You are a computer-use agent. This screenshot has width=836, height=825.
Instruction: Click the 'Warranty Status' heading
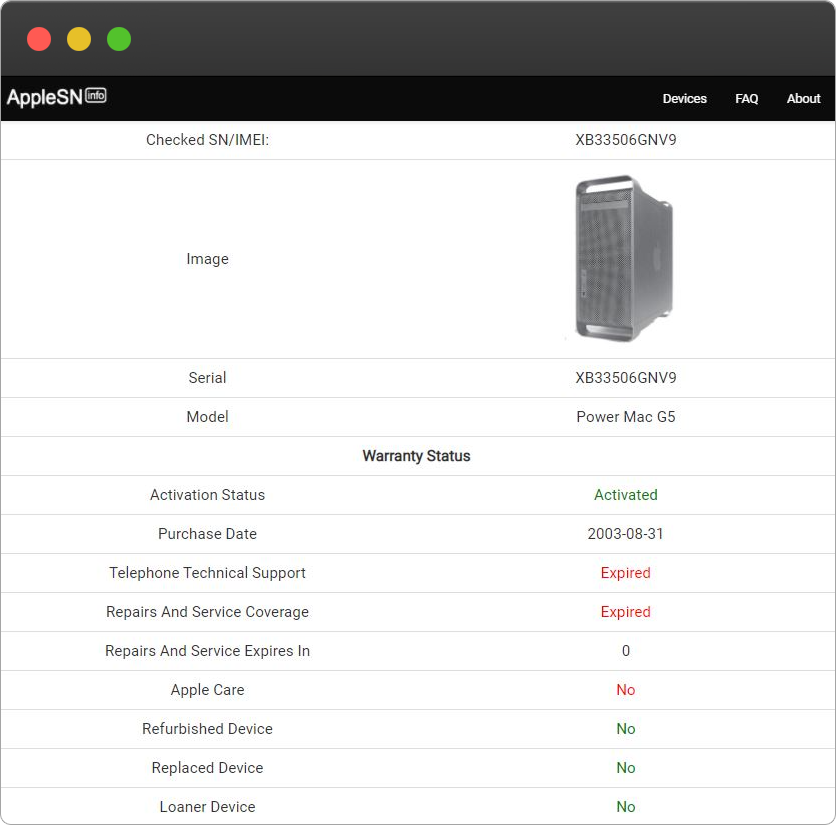pos(416,456)
